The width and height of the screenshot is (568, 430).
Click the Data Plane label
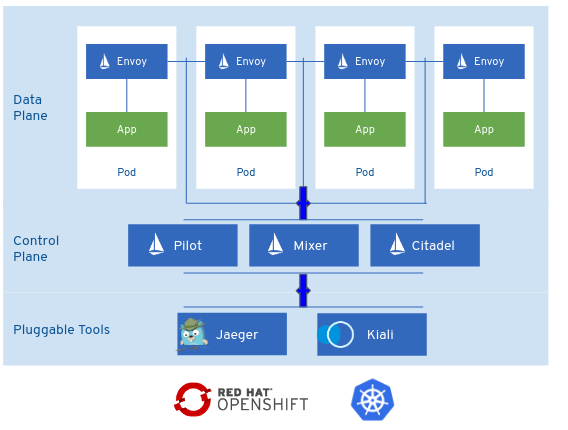click(30, 108)
